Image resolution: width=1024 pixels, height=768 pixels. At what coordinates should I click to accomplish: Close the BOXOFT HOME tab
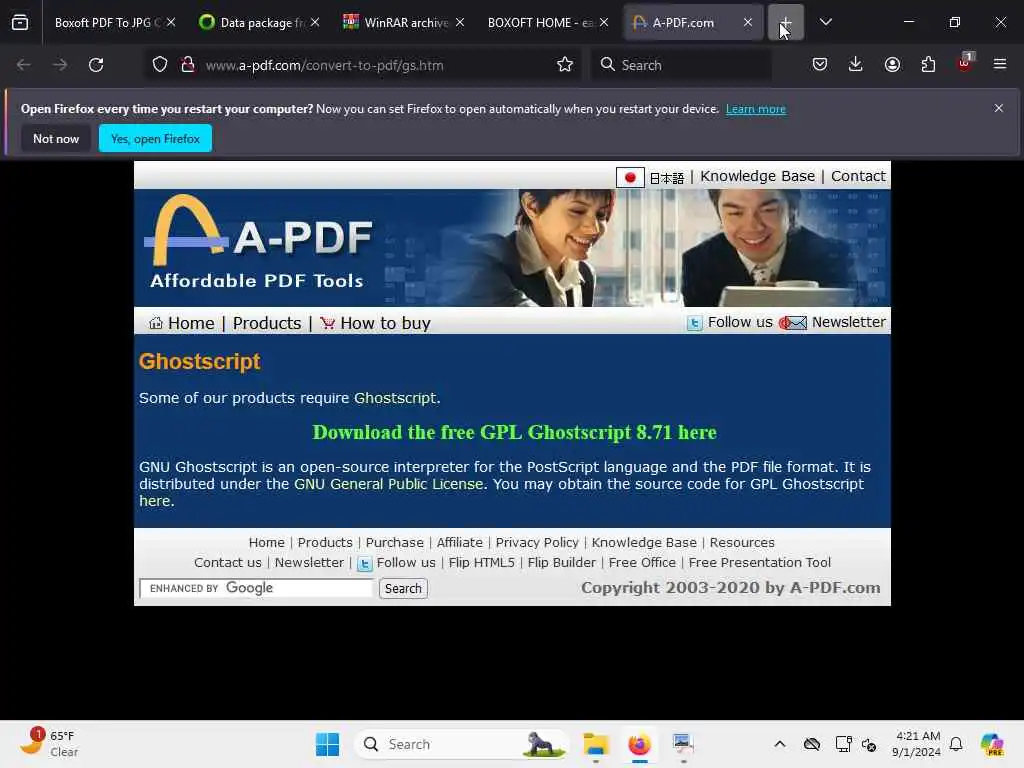click(x=604, y=22)
